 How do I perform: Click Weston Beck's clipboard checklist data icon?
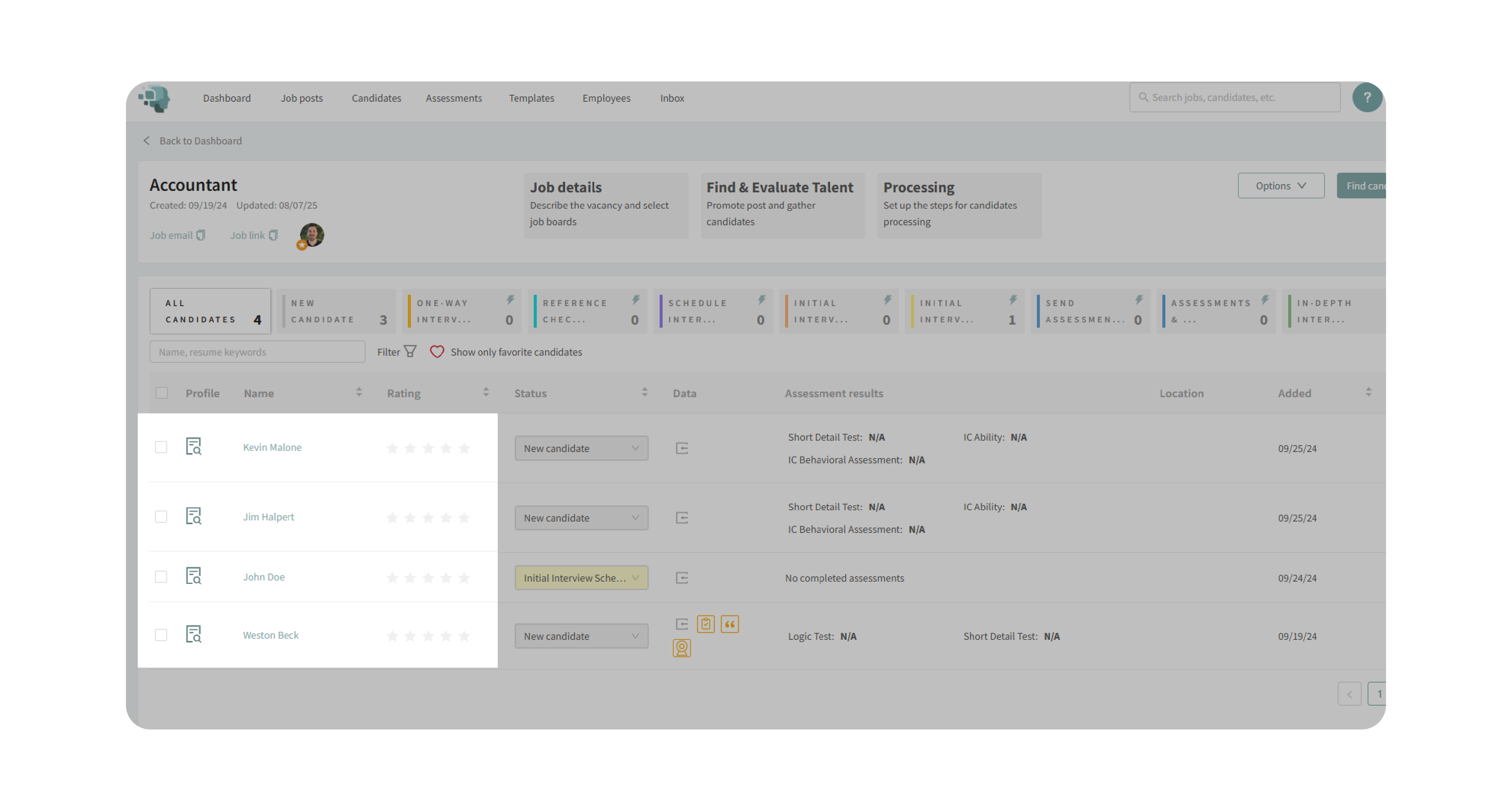(705, 624)
